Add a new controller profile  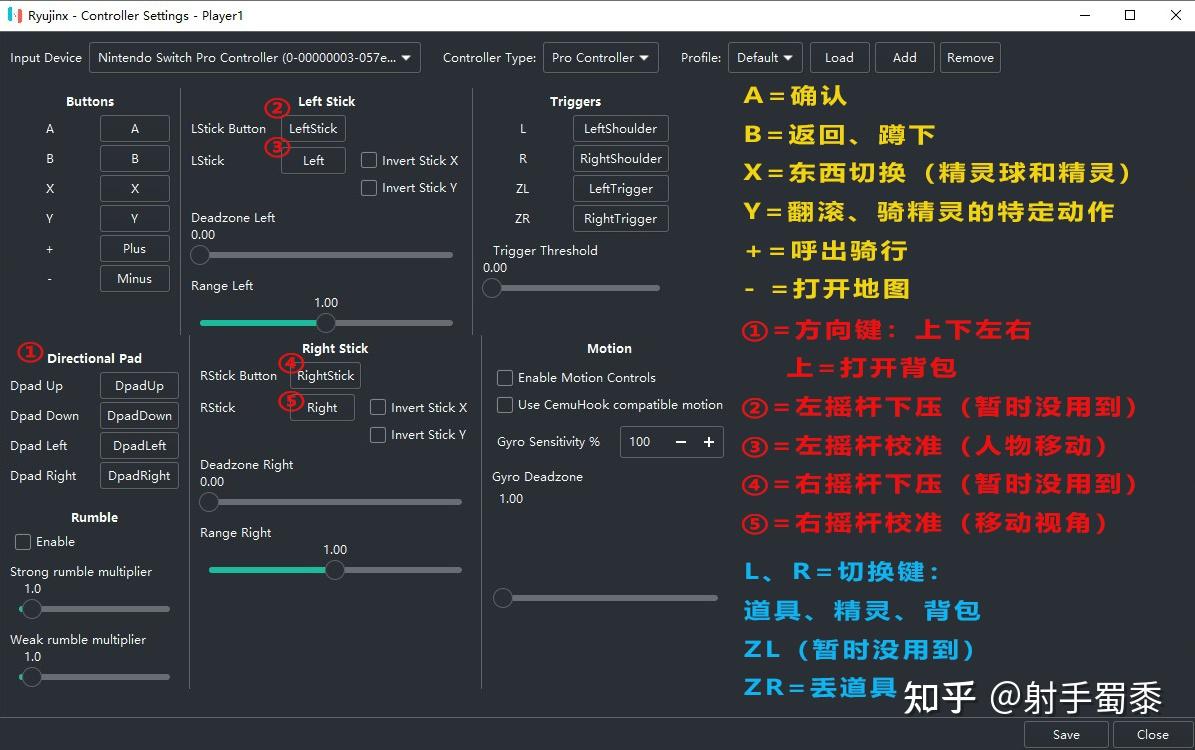tap(904, 57)
